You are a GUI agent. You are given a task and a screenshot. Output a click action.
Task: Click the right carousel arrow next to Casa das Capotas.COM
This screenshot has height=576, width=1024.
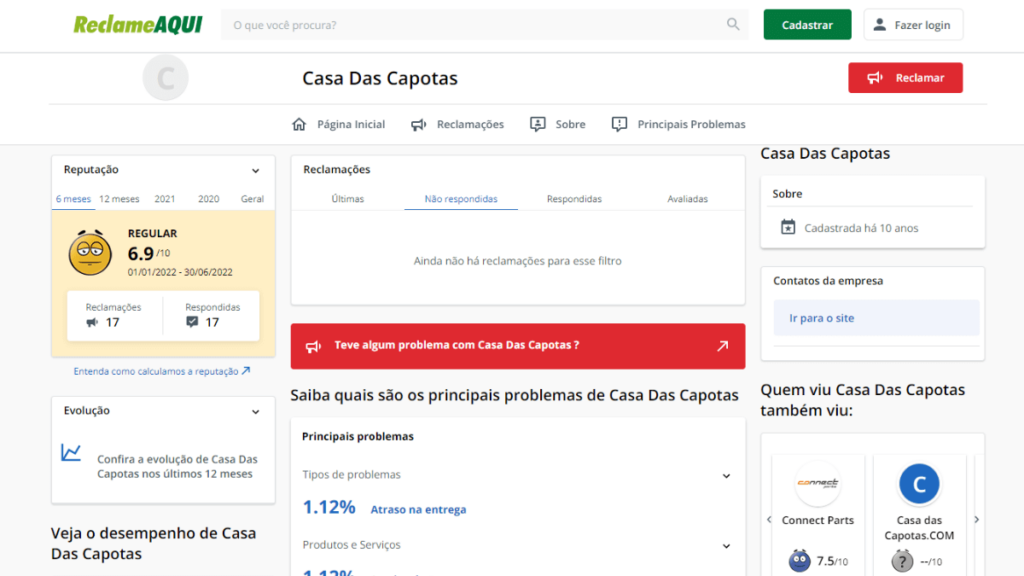[977, 519]
